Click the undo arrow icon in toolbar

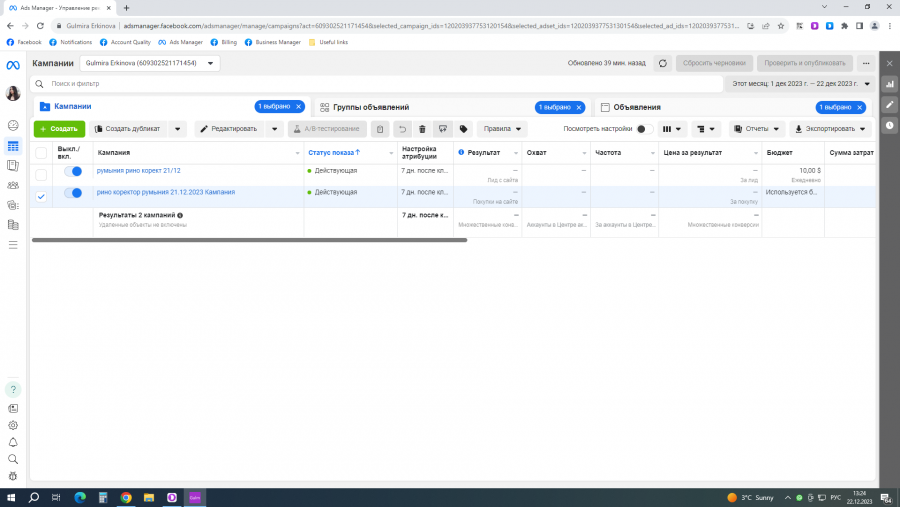pos(402,129)
